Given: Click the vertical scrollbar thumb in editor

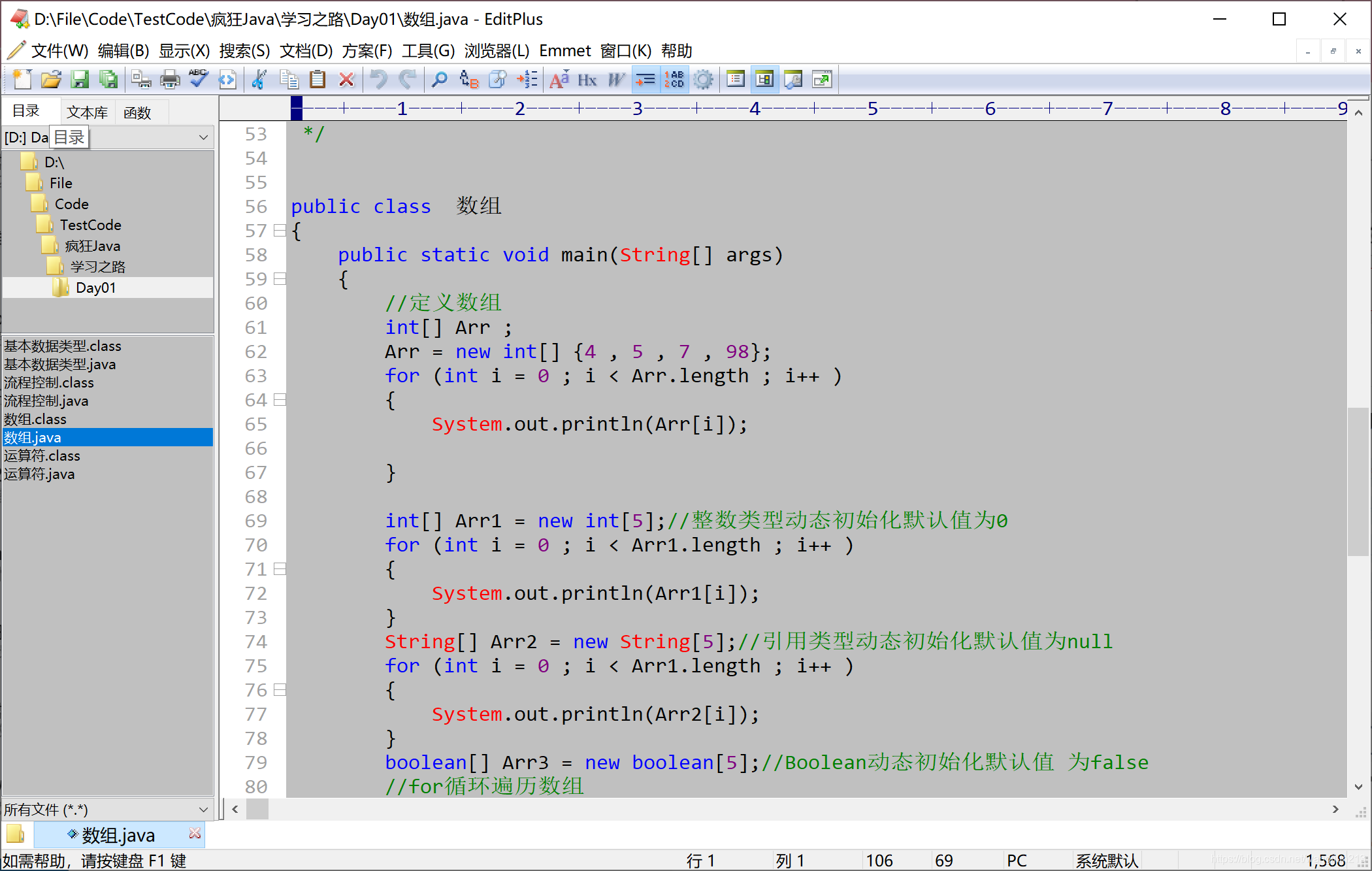Looking at the screenshot, I should (x=1358, y=482).
